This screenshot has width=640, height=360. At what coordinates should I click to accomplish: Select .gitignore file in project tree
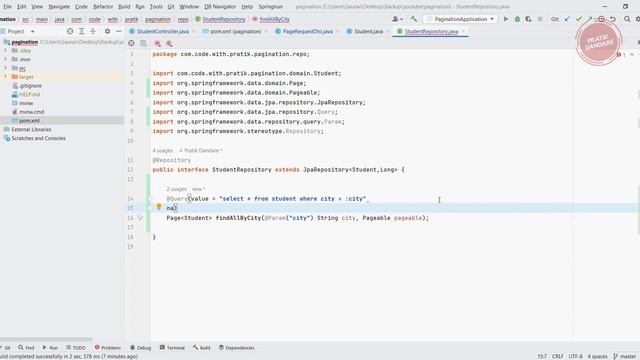pos(31,86)
